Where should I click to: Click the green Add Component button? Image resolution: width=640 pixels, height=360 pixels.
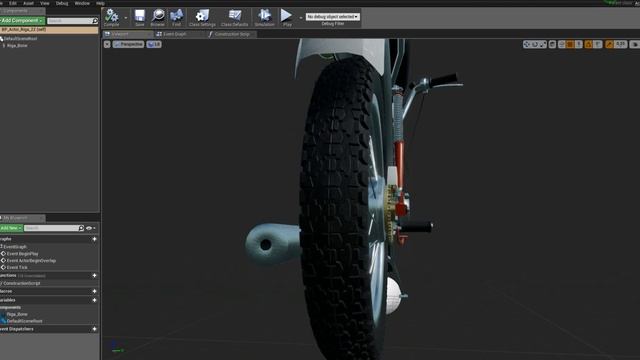[22, 20]
